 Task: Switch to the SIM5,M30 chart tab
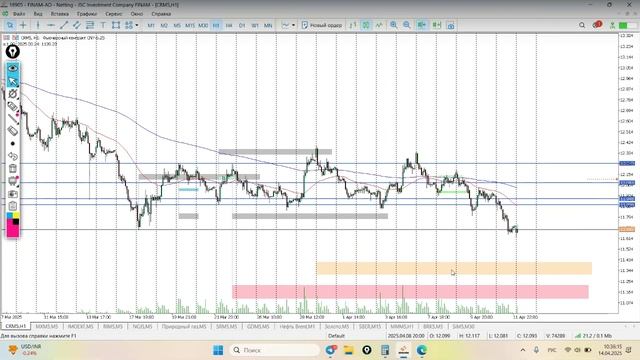(463, 327)
